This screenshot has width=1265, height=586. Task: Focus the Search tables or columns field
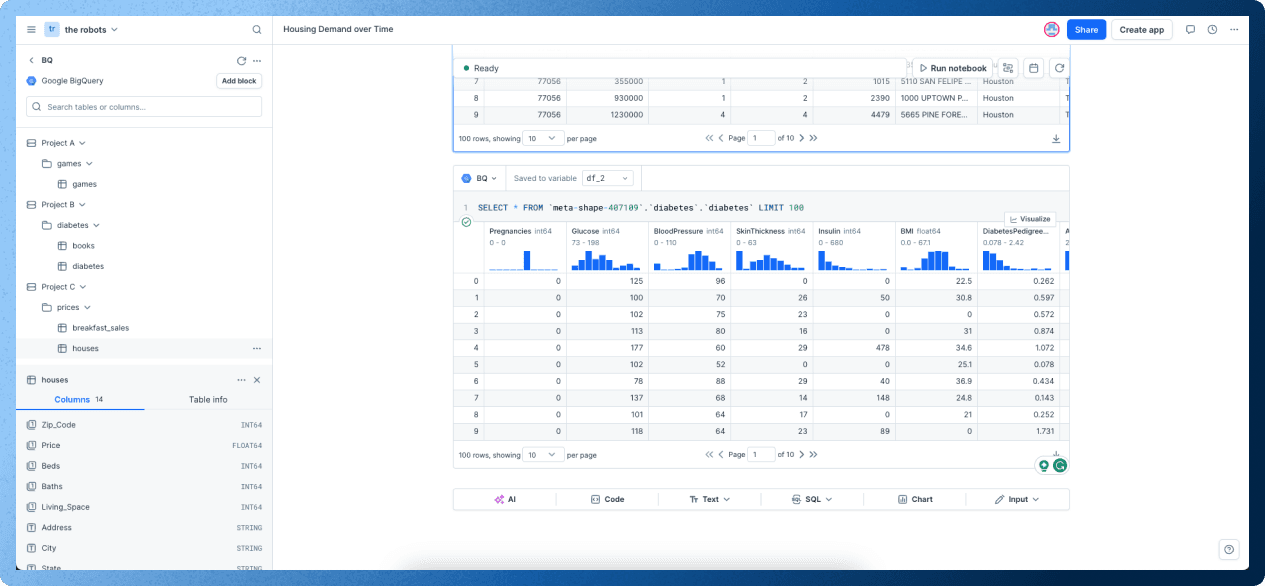[x=144, y=107]
